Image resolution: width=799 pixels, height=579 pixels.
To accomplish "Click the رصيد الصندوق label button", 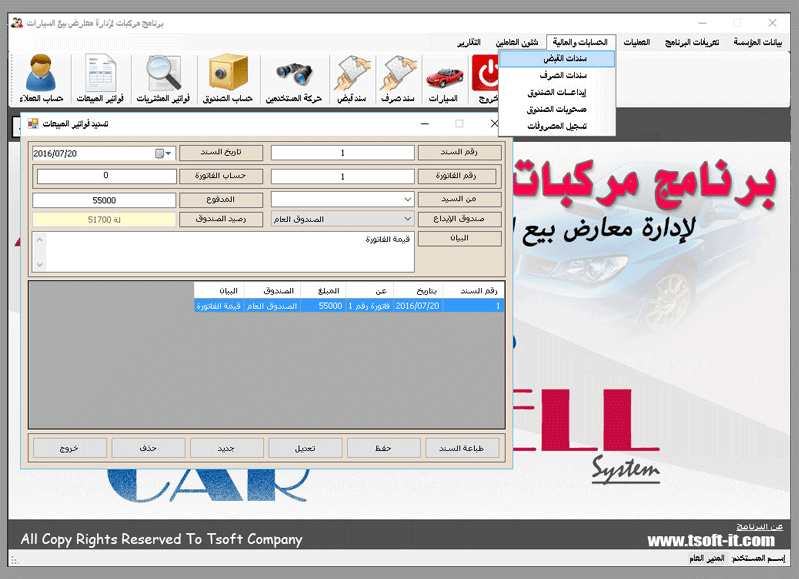I will tap(221, 219).
